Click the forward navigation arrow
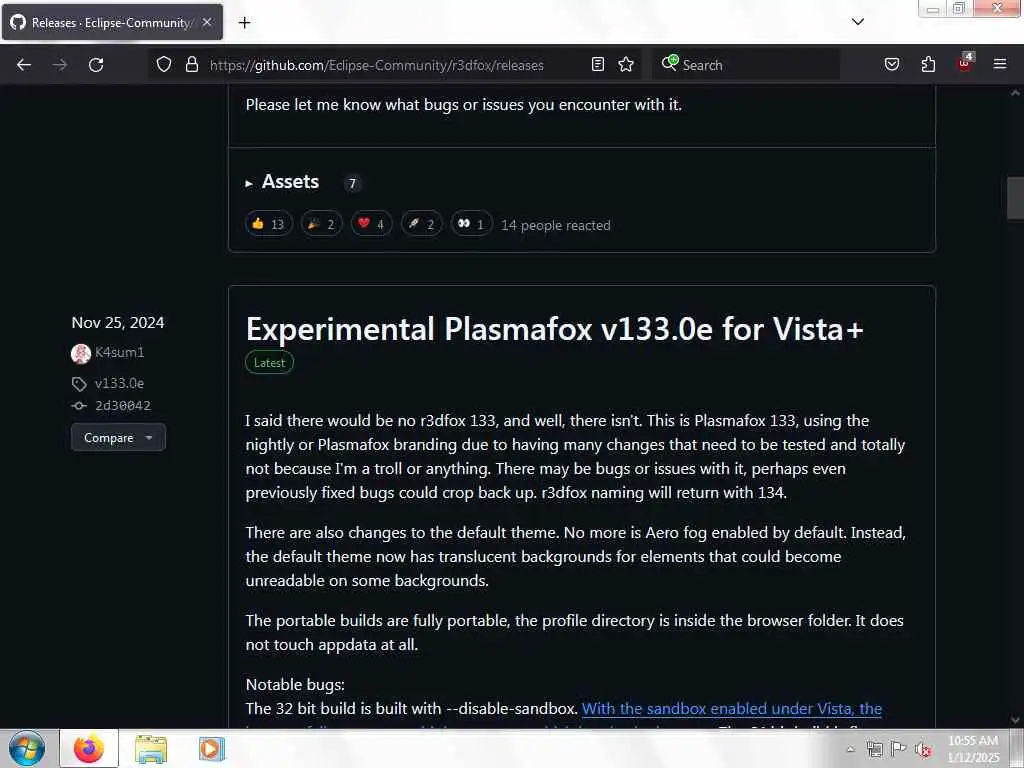The image size is (1024, 768). point(59,65)
